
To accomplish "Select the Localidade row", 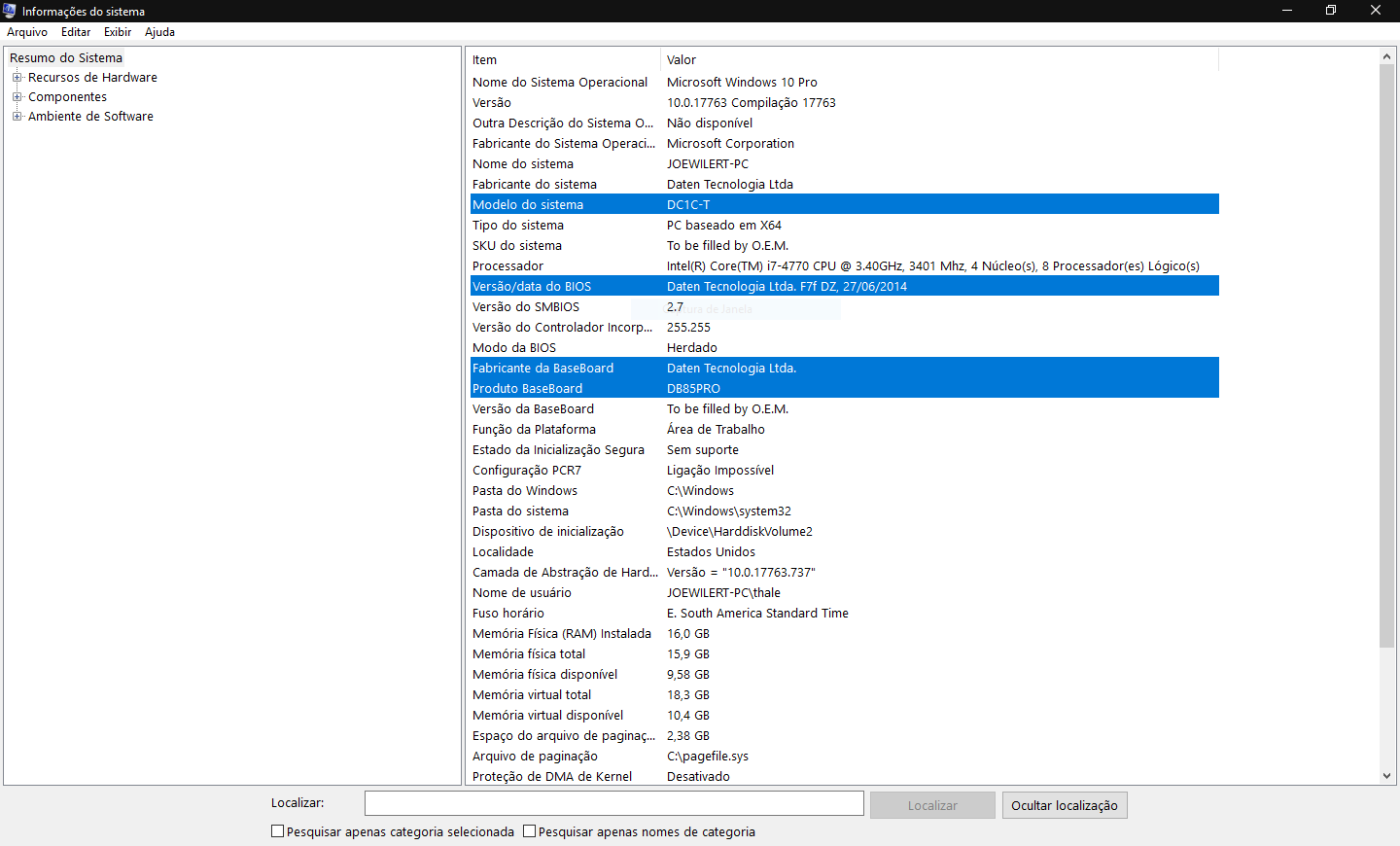I will 844,552.
